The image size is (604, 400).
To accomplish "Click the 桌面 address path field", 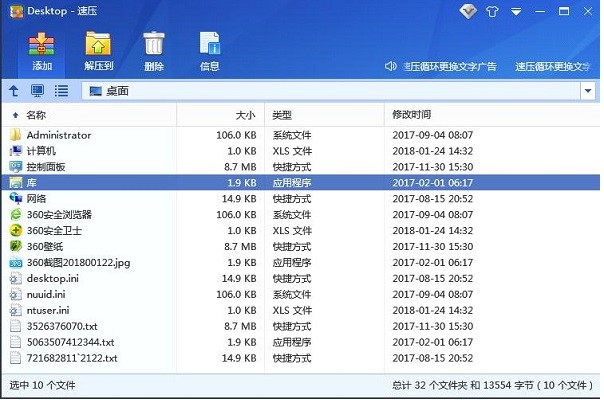I will [x=331, y=91].
